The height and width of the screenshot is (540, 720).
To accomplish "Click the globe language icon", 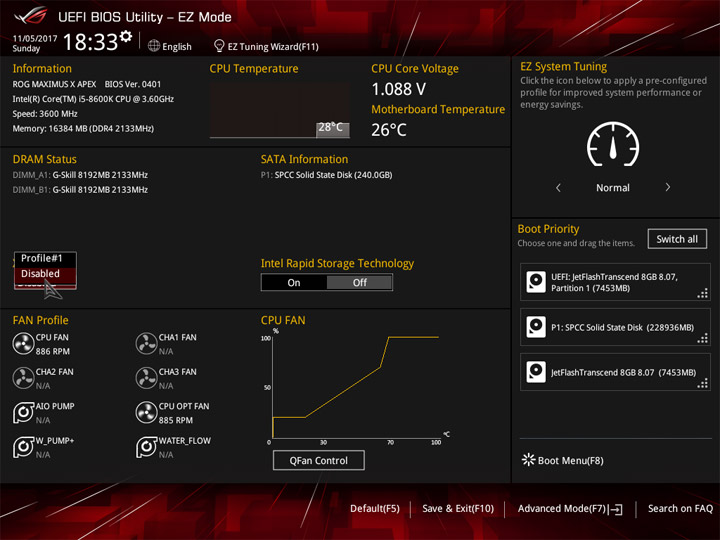I will click(x=154, y=46).
